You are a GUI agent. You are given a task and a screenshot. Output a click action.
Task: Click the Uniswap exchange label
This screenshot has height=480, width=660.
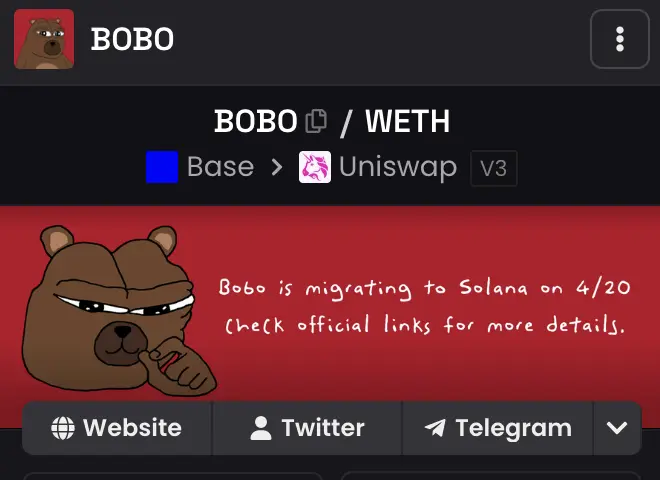point(398,168)
